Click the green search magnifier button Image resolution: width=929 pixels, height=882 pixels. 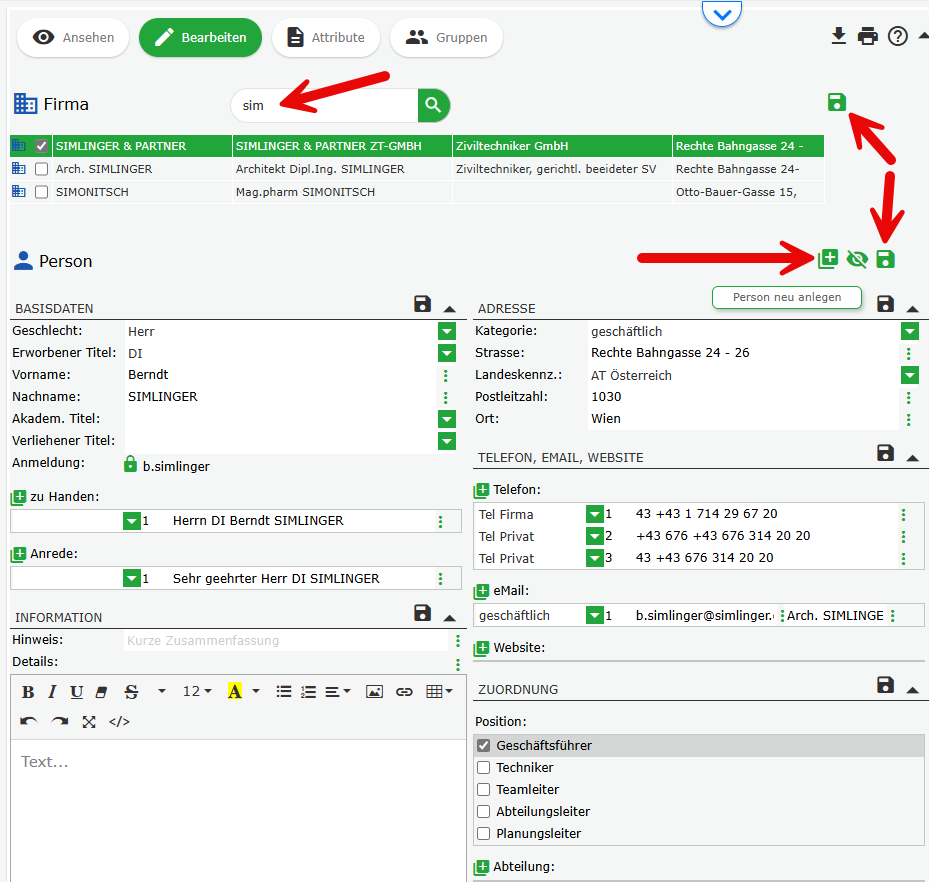pos(434,105)
